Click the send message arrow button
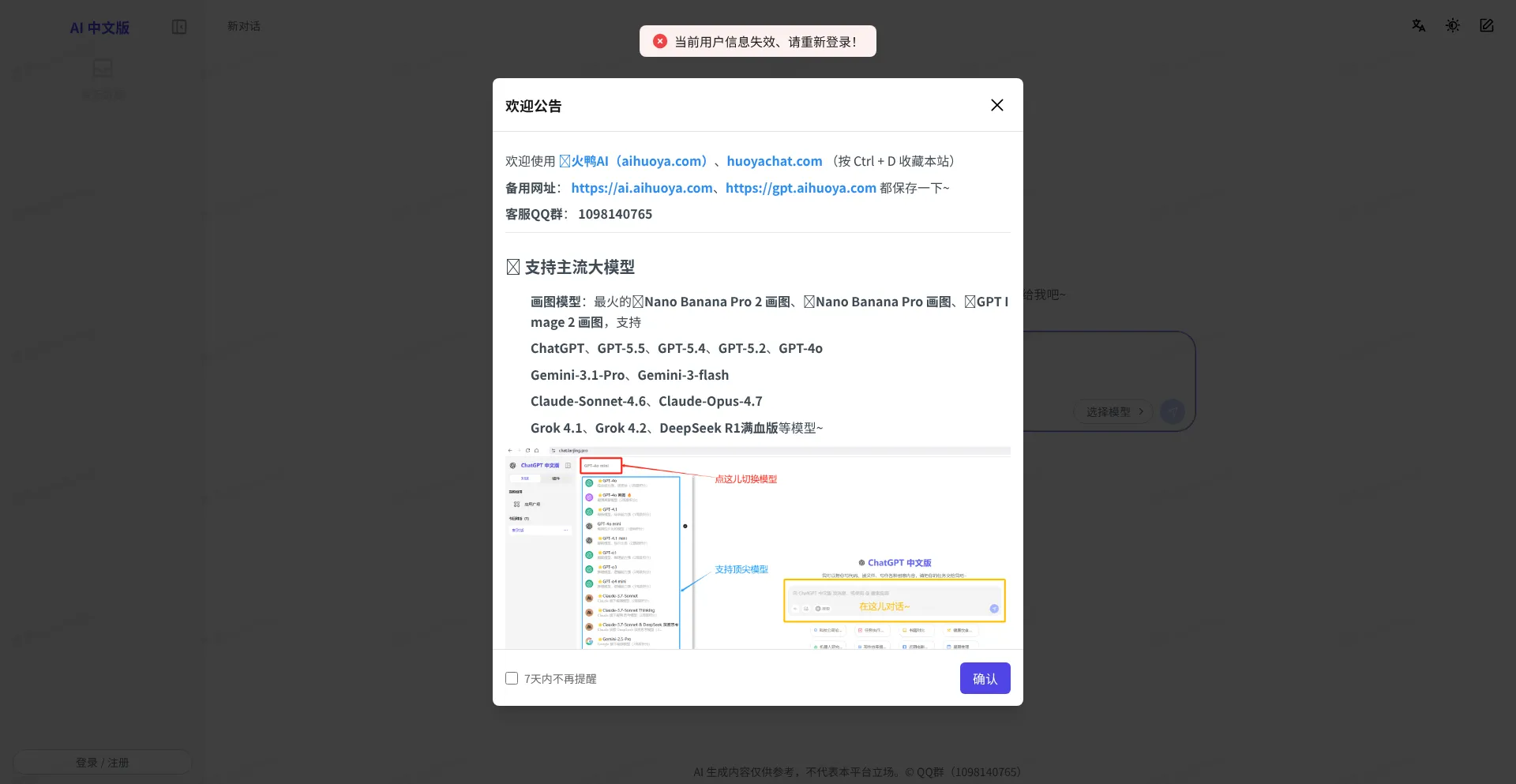Screen dimensions: 1516x784 (x=1173, y=411)
